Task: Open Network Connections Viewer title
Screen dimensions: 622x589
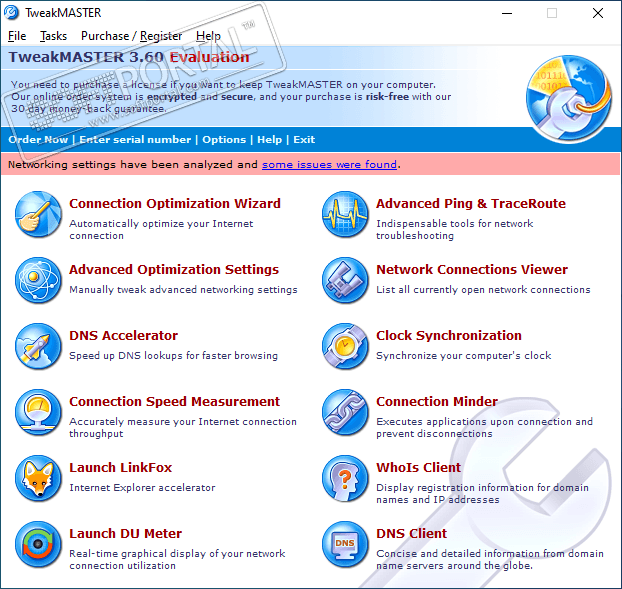Action: pyautogui.click(x=472, y=270)
